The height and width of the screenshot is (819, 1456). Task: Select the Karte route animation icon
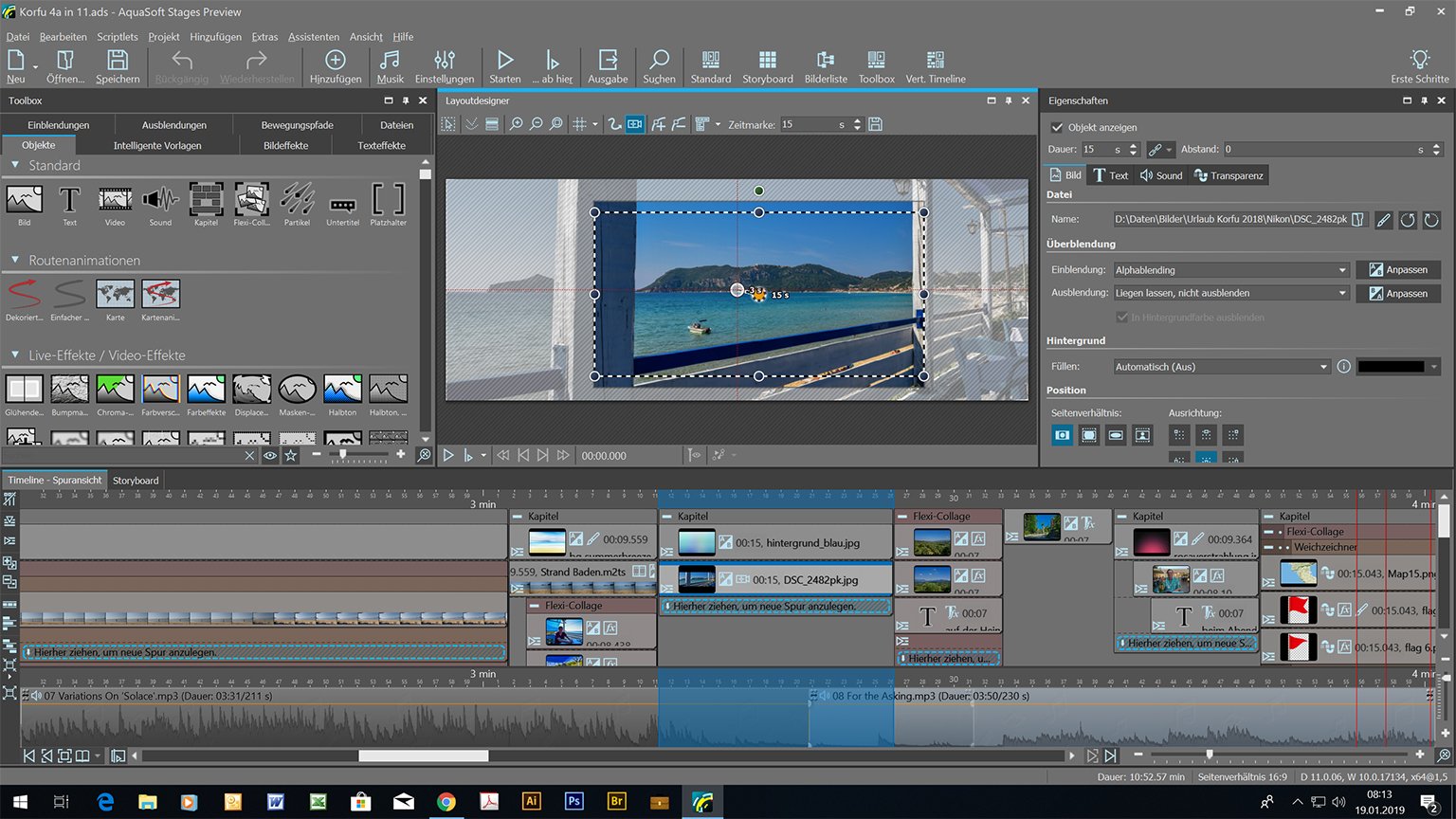(x=115, y=295)
